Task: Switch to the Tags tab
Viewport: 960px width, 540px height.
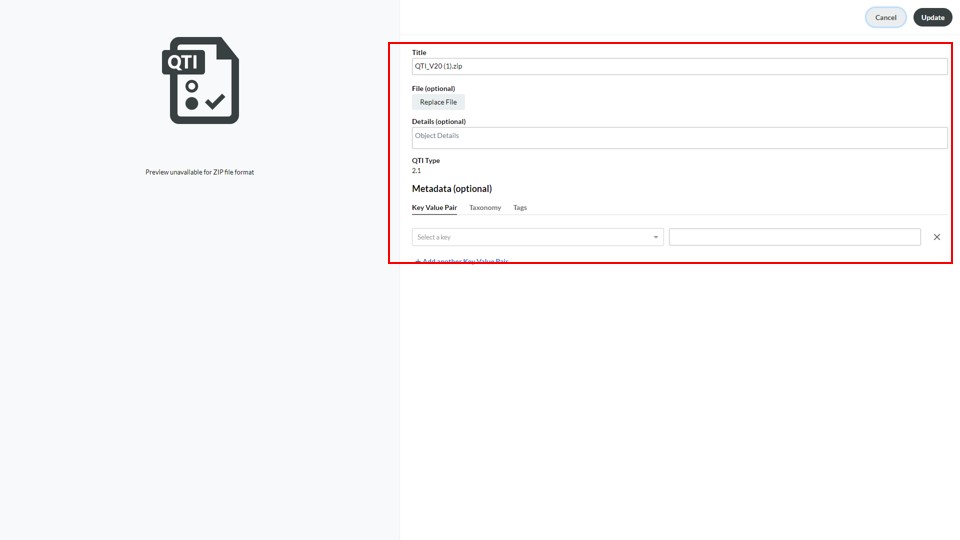Action: click(520, 208)
